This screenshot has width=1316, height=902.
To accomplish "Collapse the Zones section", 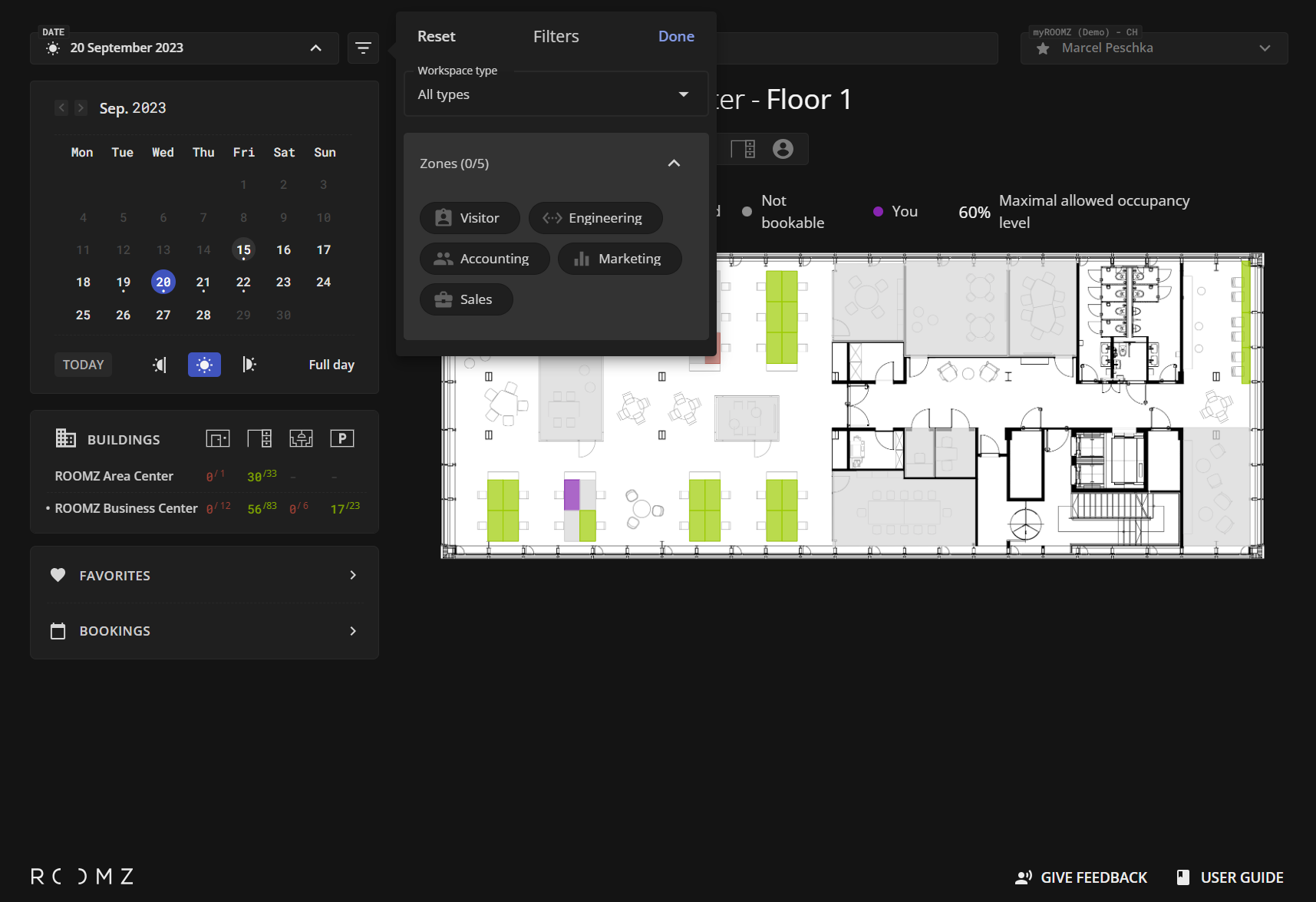I will [x=674, y=164].
